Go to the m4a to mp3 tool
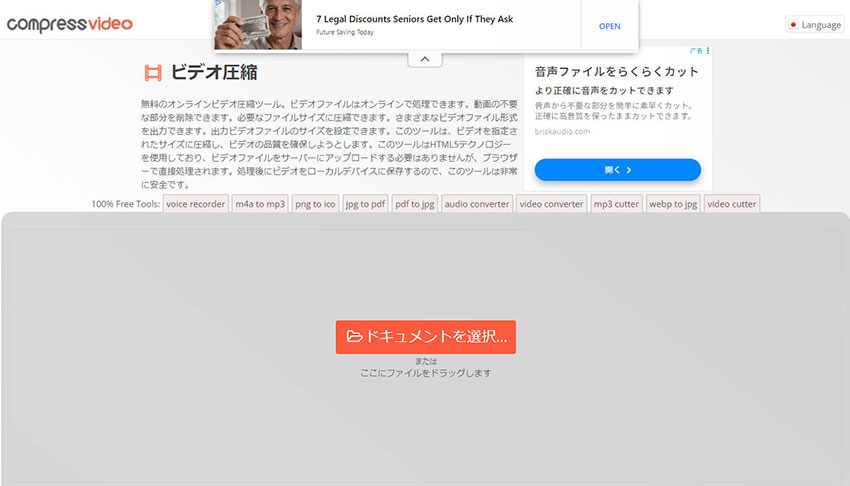 click(259, 204)
